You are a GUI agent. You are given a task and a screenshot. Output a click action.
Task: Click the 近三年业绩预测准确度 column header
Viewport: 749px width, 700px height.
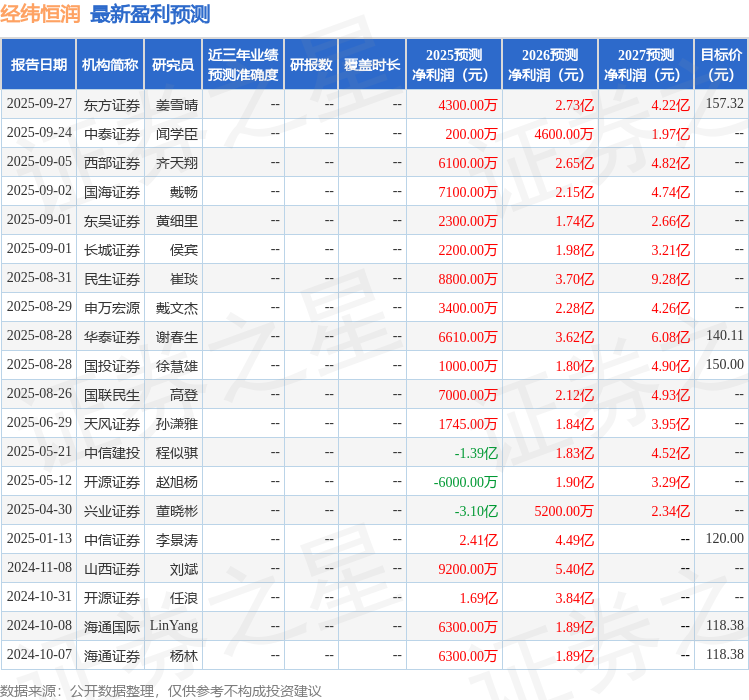[x=243, y=65]
